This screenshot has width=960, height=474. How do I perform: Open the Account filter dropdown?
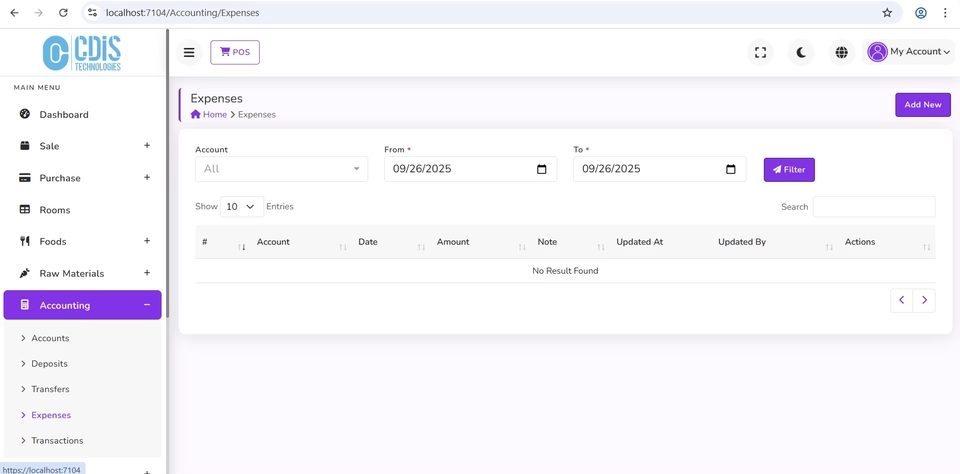pyautogui.click(x=281, y=169)
